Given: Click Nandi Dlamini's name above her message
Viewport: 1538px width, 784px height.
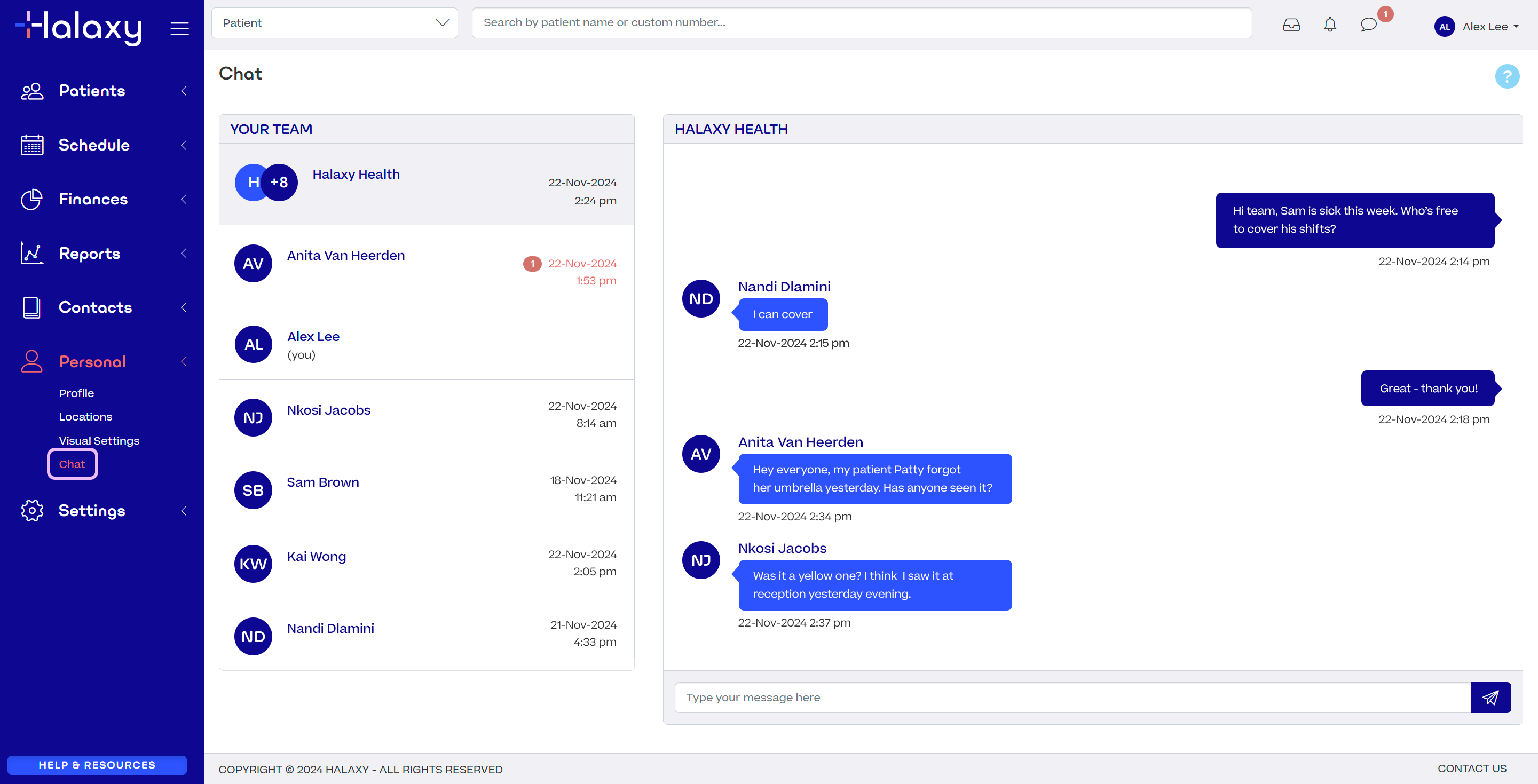Looking at the screenshot, I should point(784,287).
